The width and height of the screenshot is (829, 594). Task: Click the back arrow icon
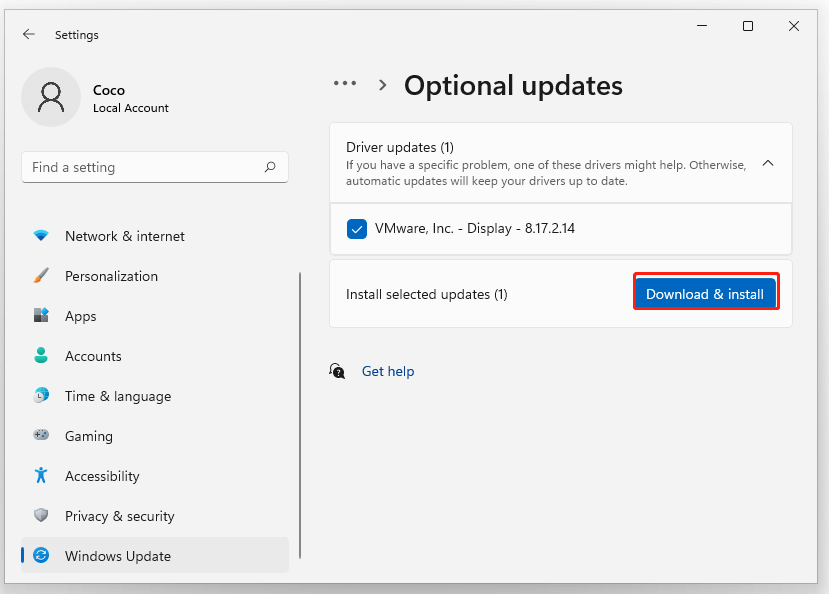tap(29, 35)
